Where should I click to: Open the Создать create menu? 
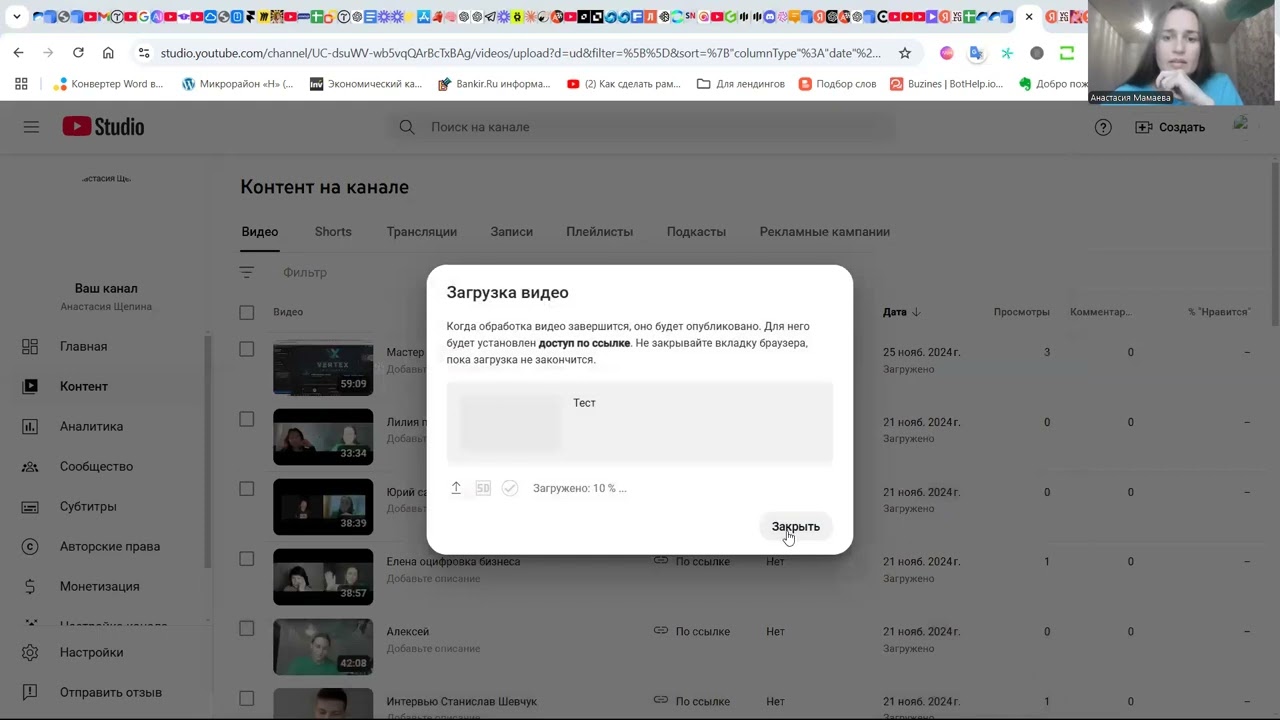1170,127
